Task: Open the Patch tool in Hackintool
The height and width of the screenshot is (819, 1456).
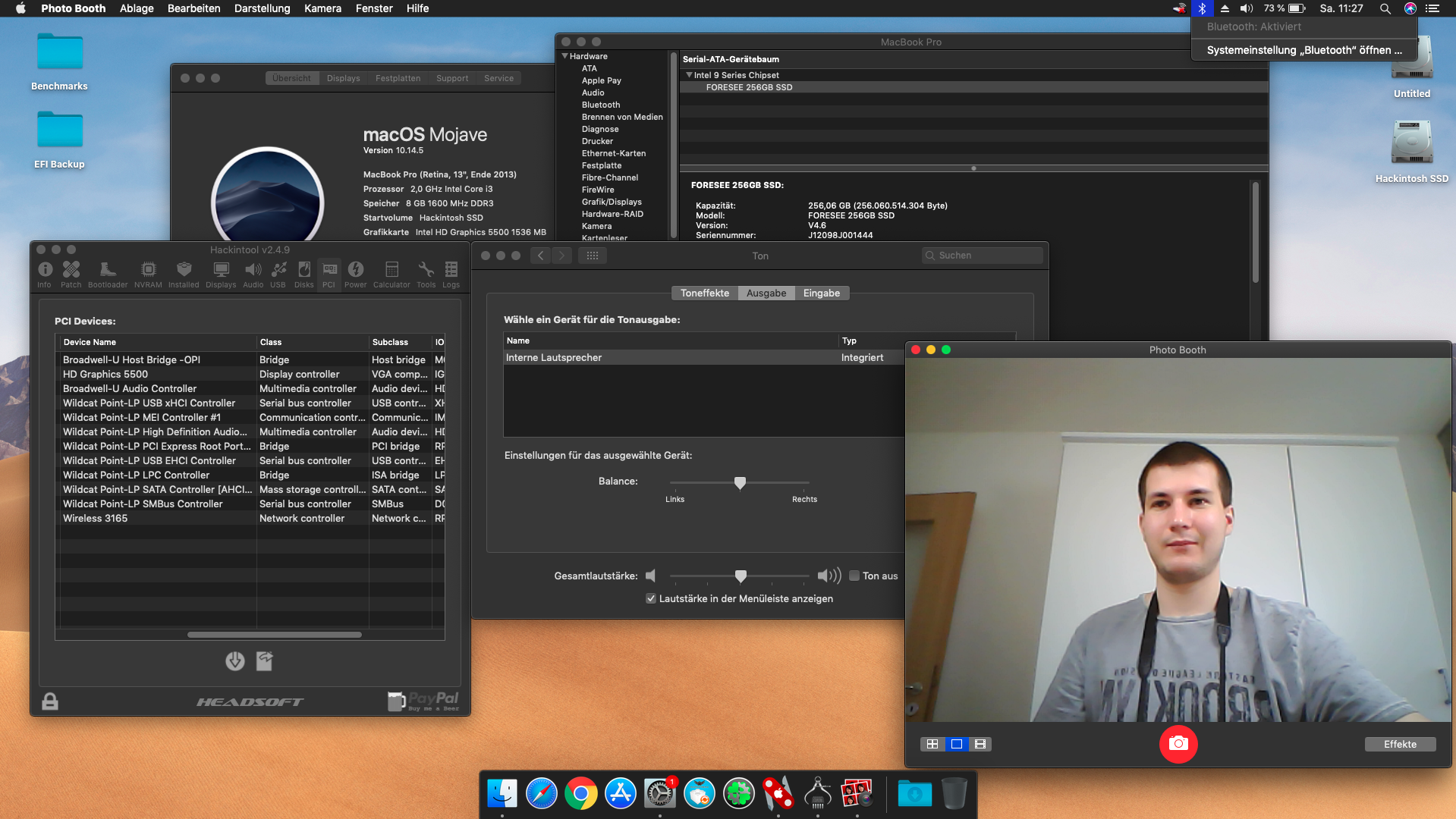Action: (71, 274)
